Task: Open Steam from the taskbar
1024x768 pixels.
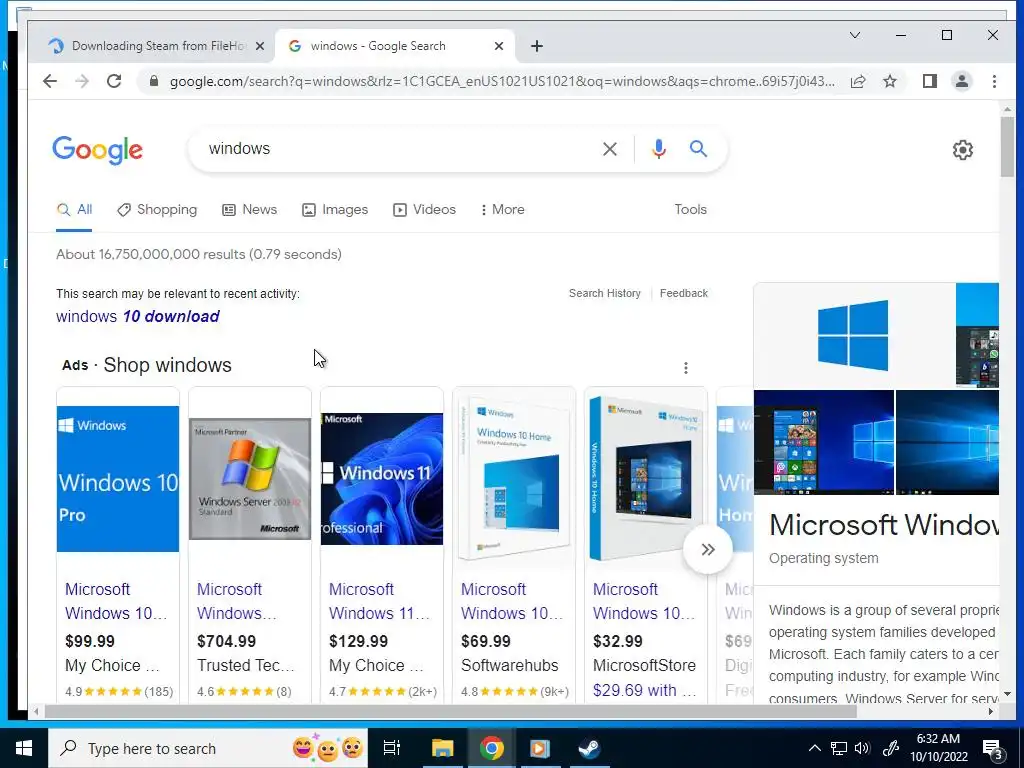Action: pos(590,748)
